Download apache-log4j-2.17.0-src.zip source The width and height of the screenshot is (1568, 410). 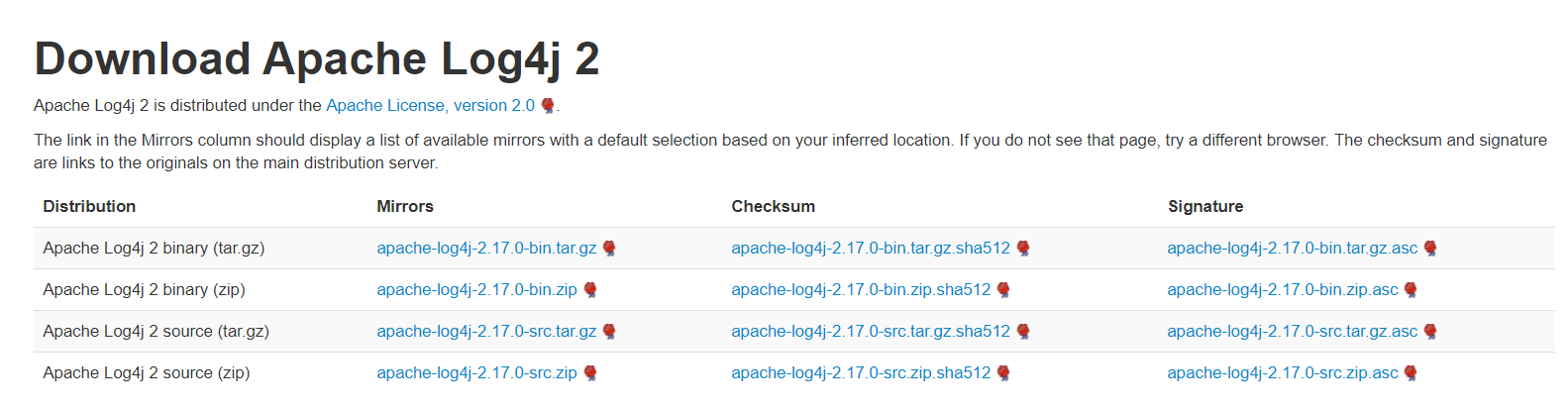coord(476,372)
